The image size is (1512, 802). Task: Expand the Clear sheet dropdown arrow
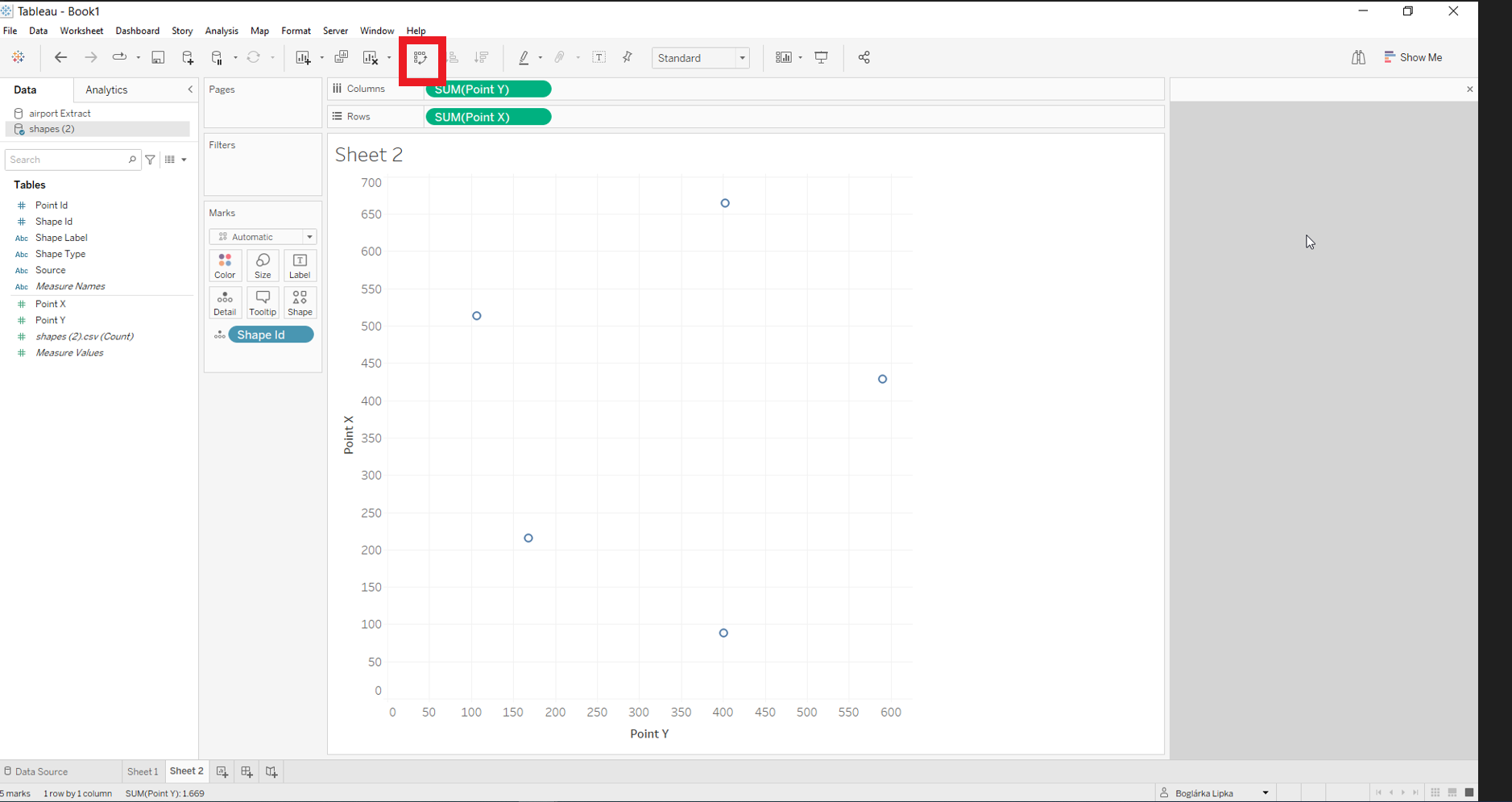tap(389, 58)
